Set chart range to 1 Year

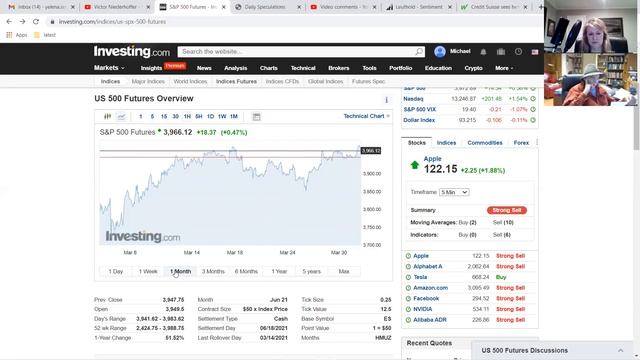click(279, 271)
